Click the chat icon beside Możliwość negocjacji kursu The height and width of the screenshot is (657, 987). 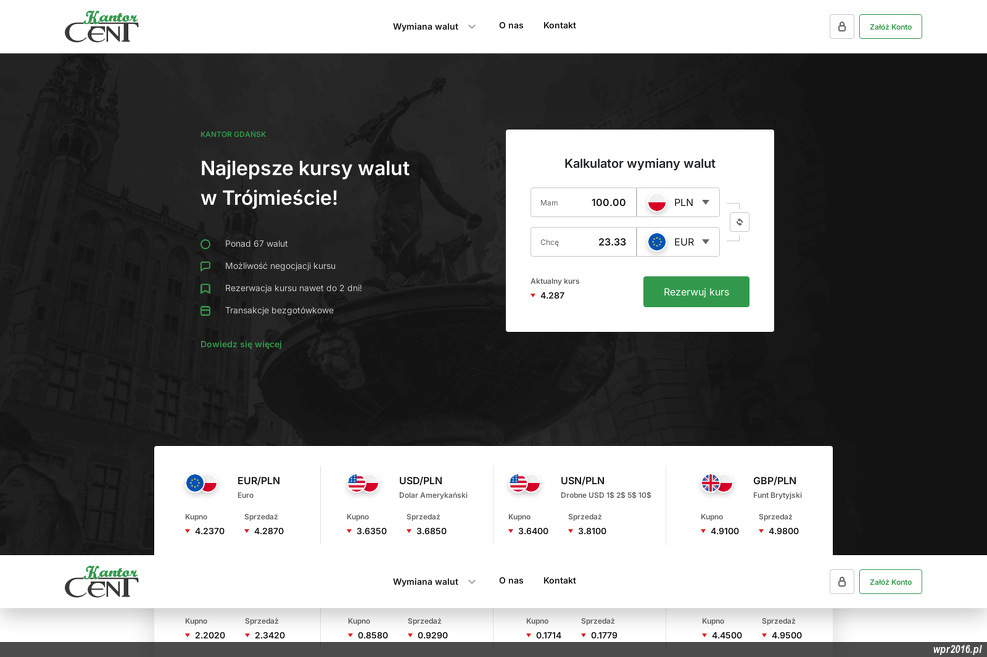point(206,266)
